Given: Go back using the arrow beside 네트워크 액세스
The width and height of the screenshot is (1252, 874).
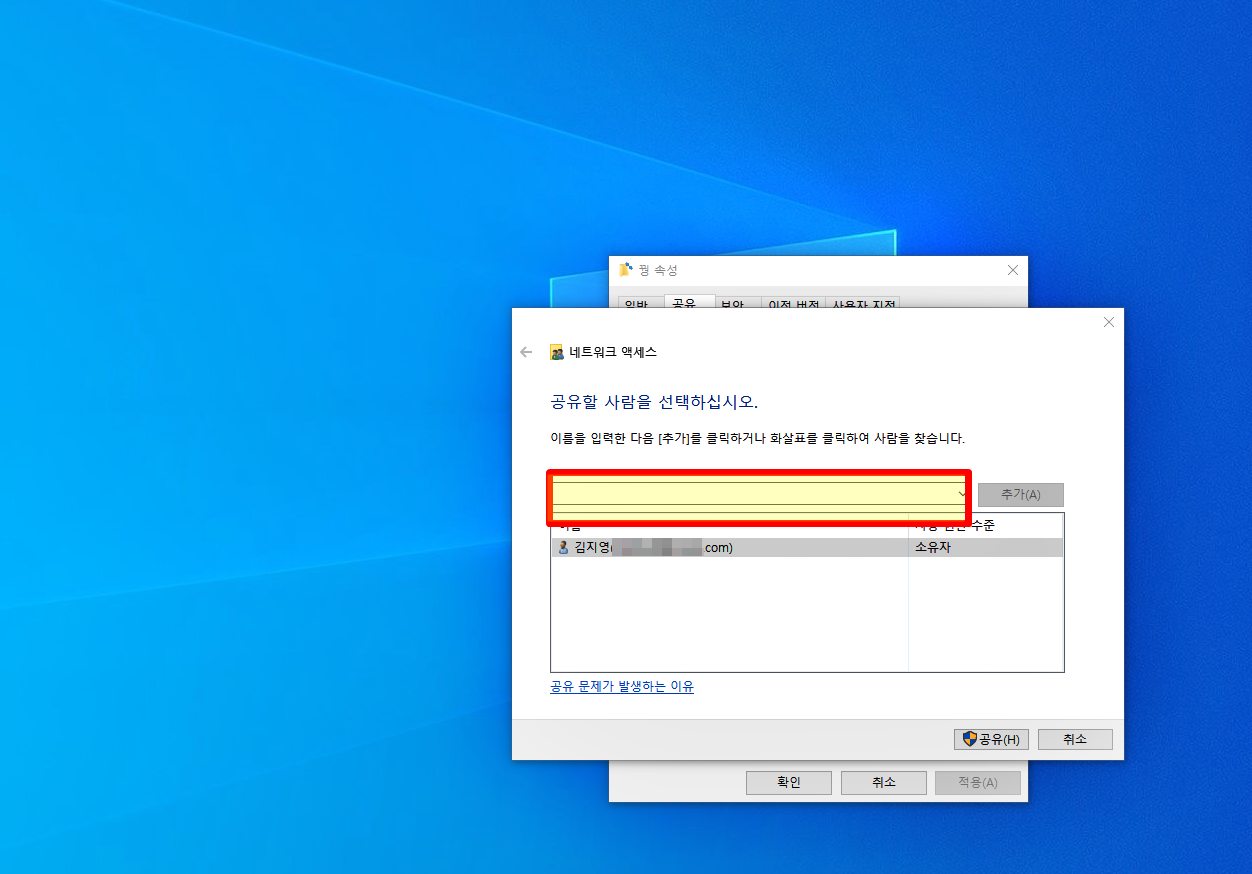Looking at the screenshot, I should (526, 352).
